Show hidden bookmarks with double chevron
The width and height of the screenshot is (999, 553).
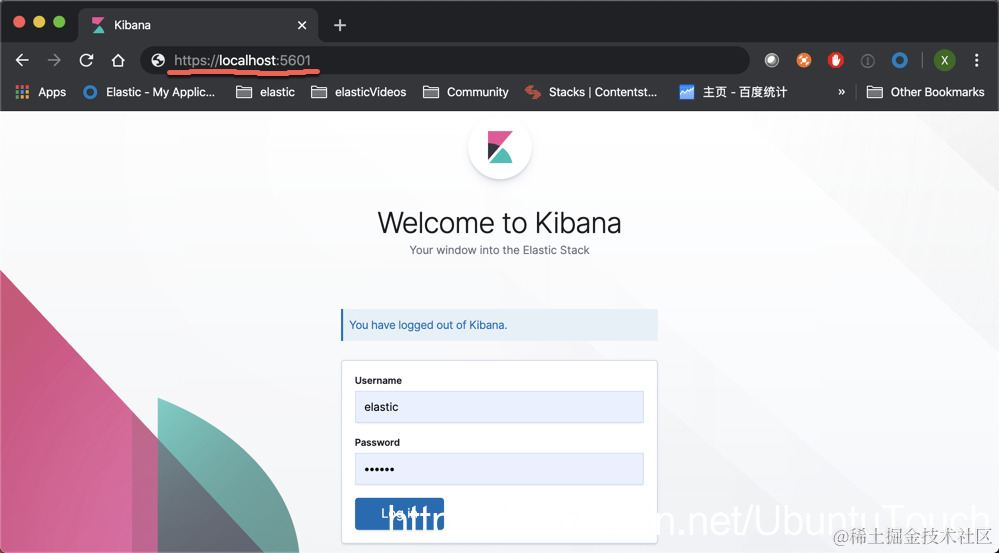841,92
